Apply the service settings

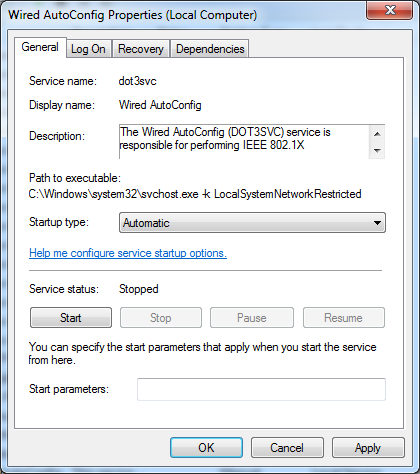point(368,448)
